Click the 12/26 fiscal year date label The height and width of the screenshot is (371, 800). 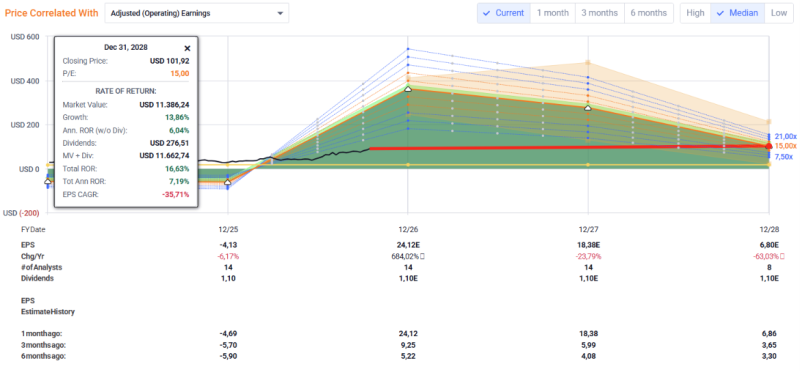(x=407, y=230)
